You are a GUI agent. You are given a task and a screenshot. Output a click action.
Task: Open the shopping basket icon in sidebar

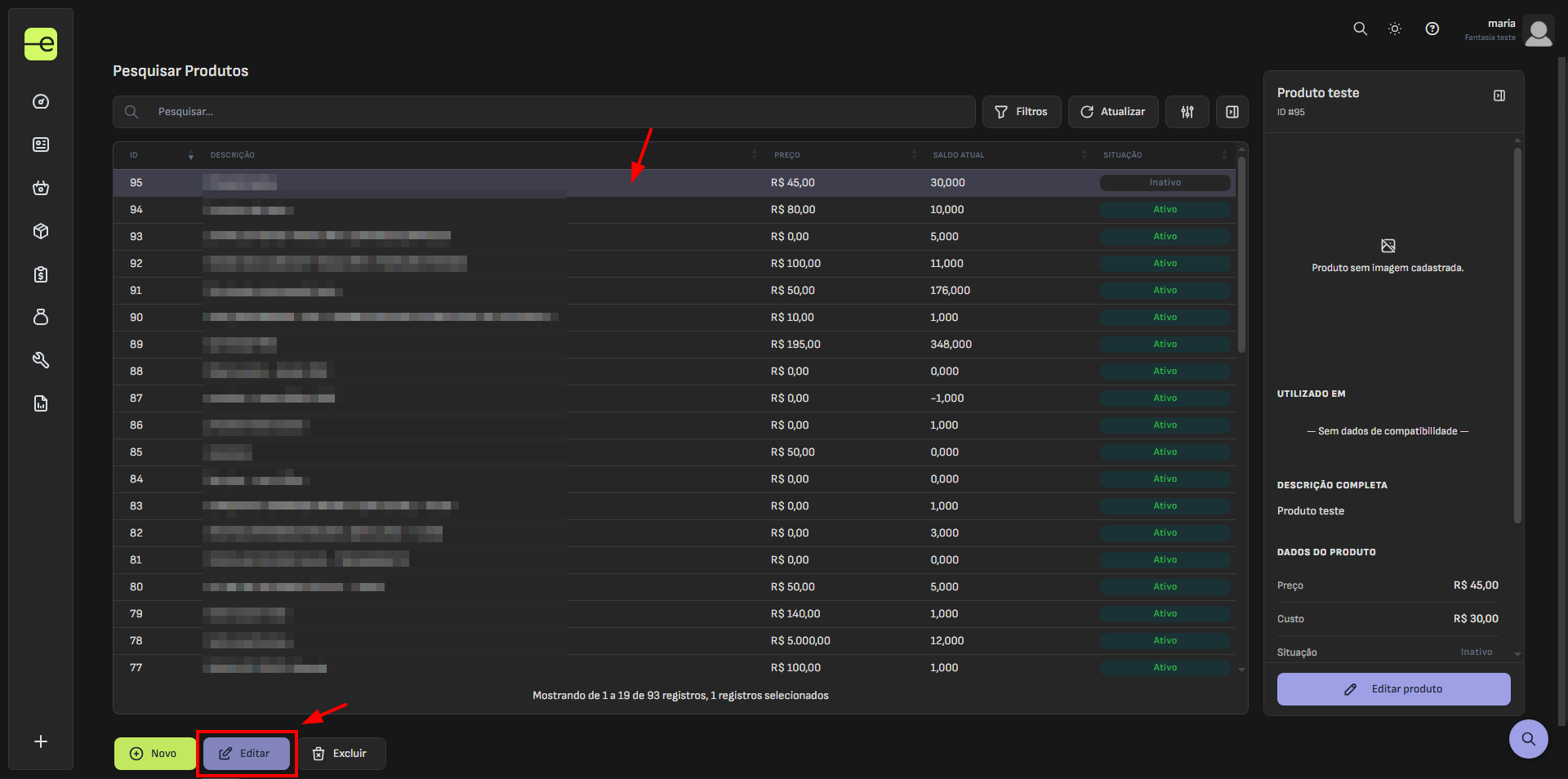(x=41, y=188)
